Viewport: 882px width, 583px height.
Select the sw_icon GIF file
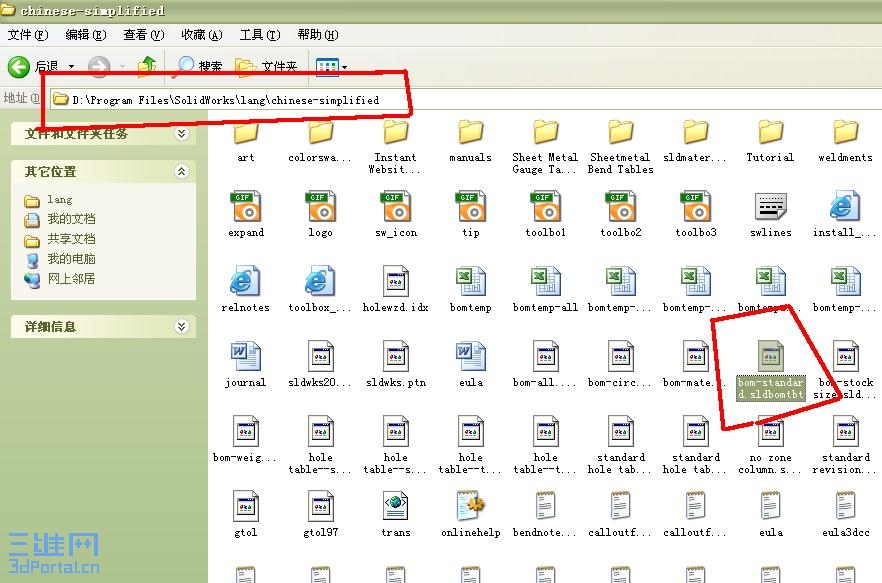pyautogui.click(x=396, y=214)
